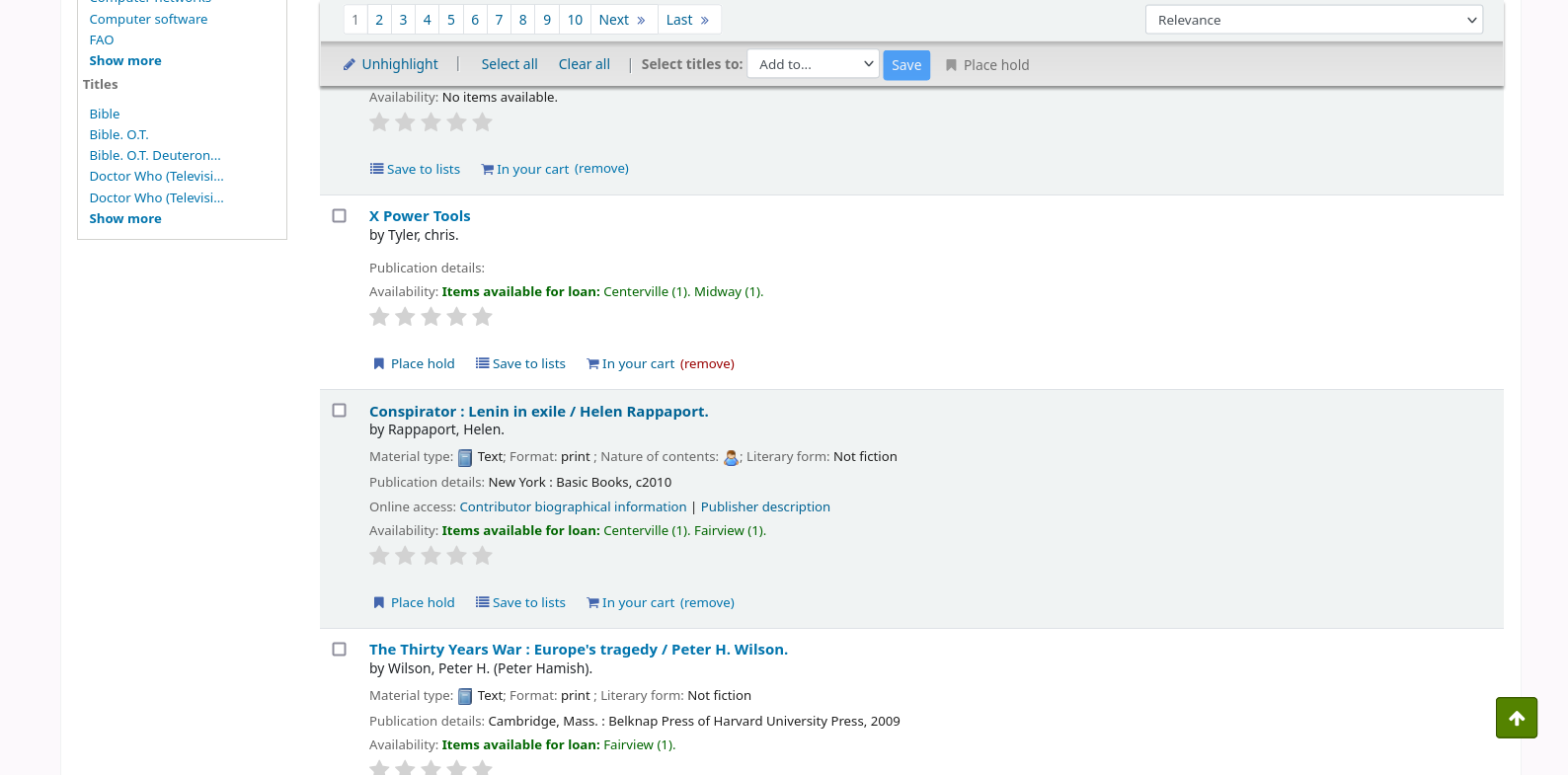The image size is (1568, 775).
Task: Open the 'Add to...' dropdown
Action: click(x=813, y=64)
